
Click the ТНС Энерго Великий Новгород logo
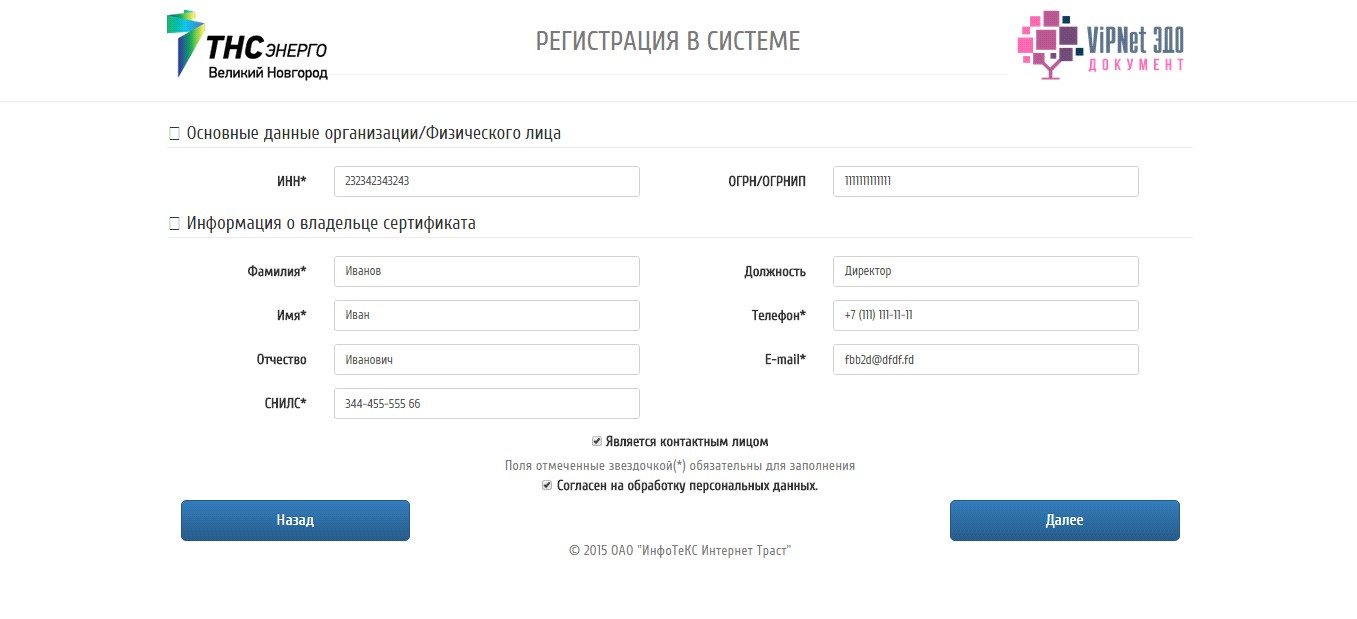tap(247, 45)
